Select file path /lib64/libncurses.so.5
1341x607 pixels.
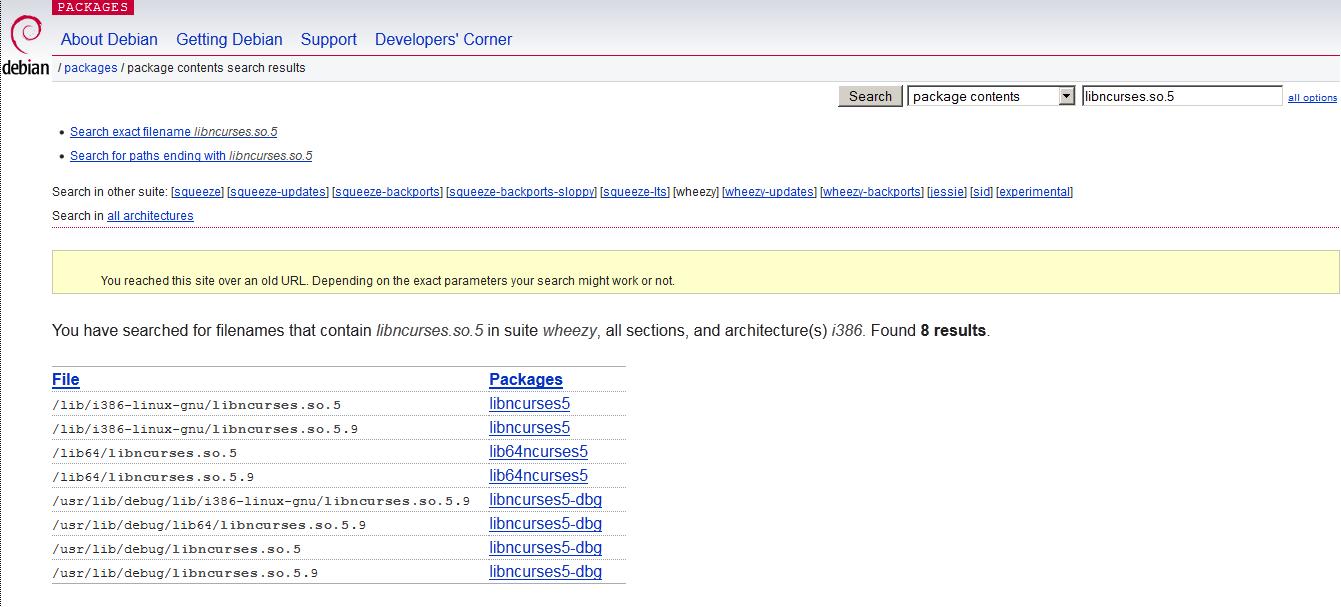(x=145, y=453)
